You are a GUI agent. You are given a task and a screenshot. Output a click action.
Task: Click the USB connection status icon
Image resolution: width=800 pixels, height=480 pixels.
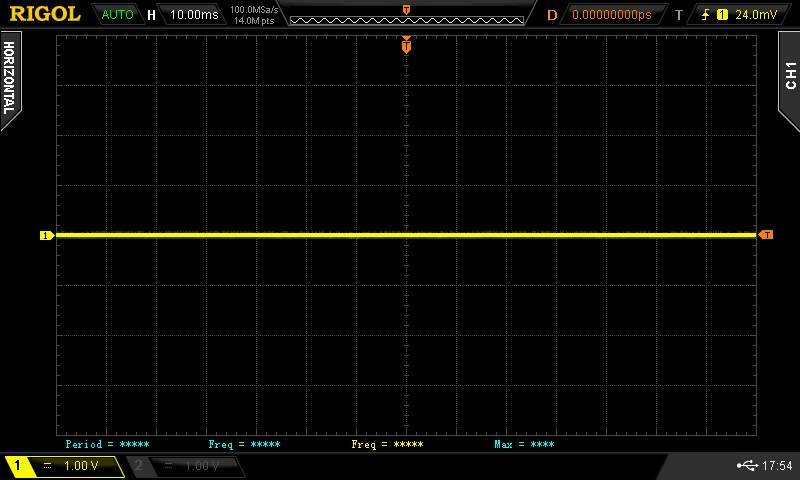[746, 466]
